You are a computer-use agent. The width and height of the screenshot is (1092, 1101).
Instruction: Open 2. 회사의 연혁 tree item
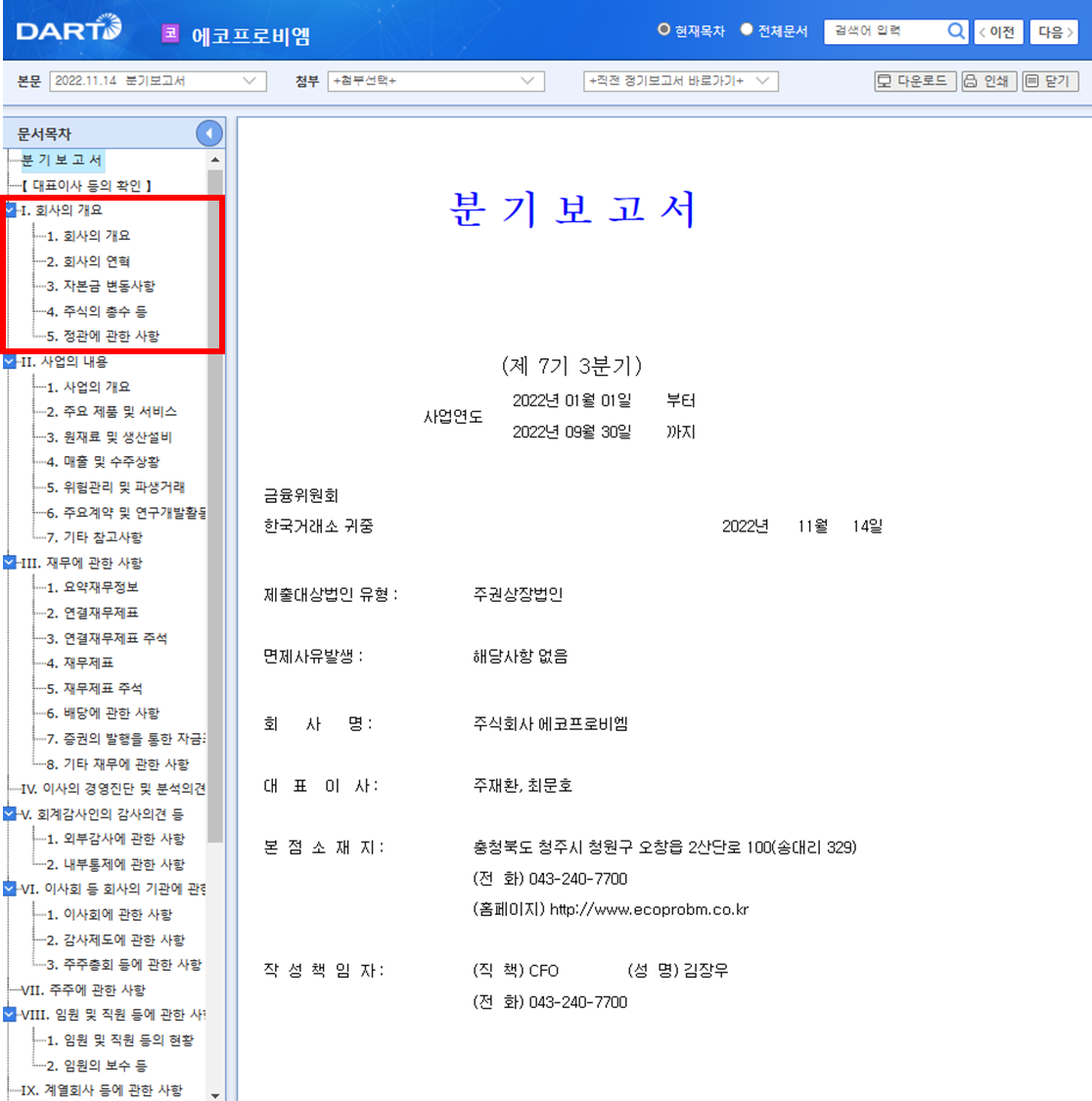click(88, 261)
